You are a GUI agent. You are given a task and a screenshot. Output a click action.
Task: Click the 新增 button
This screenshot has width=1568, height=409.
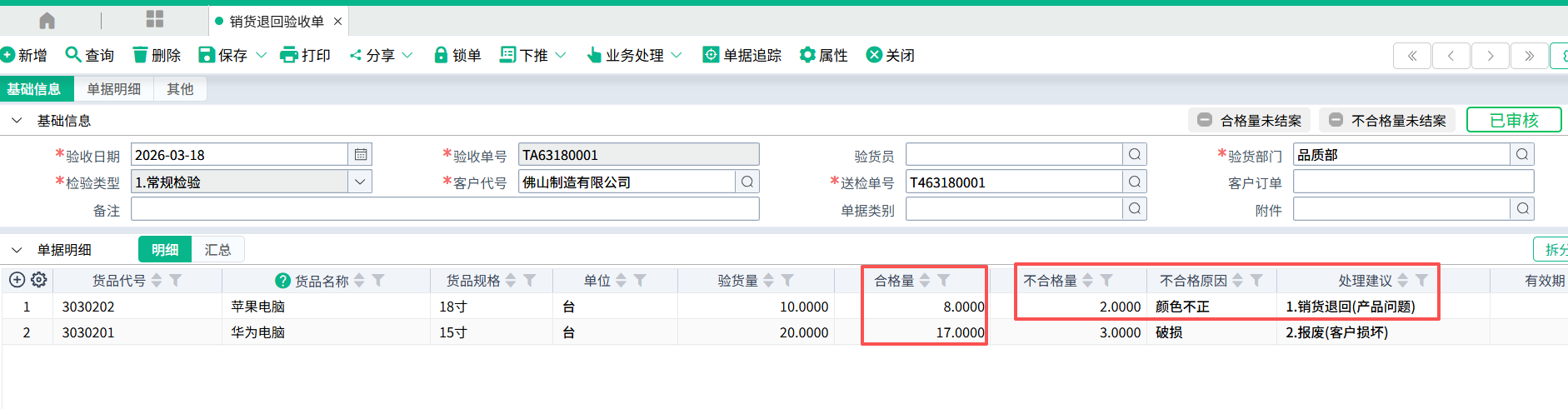click(24, 55)
